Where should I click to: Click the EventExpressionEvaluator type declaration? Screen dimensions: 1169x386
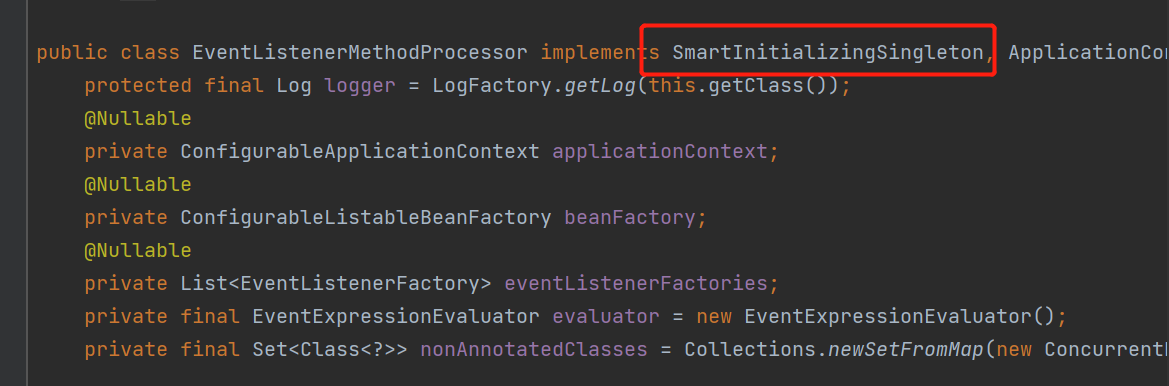coord(396,316)
